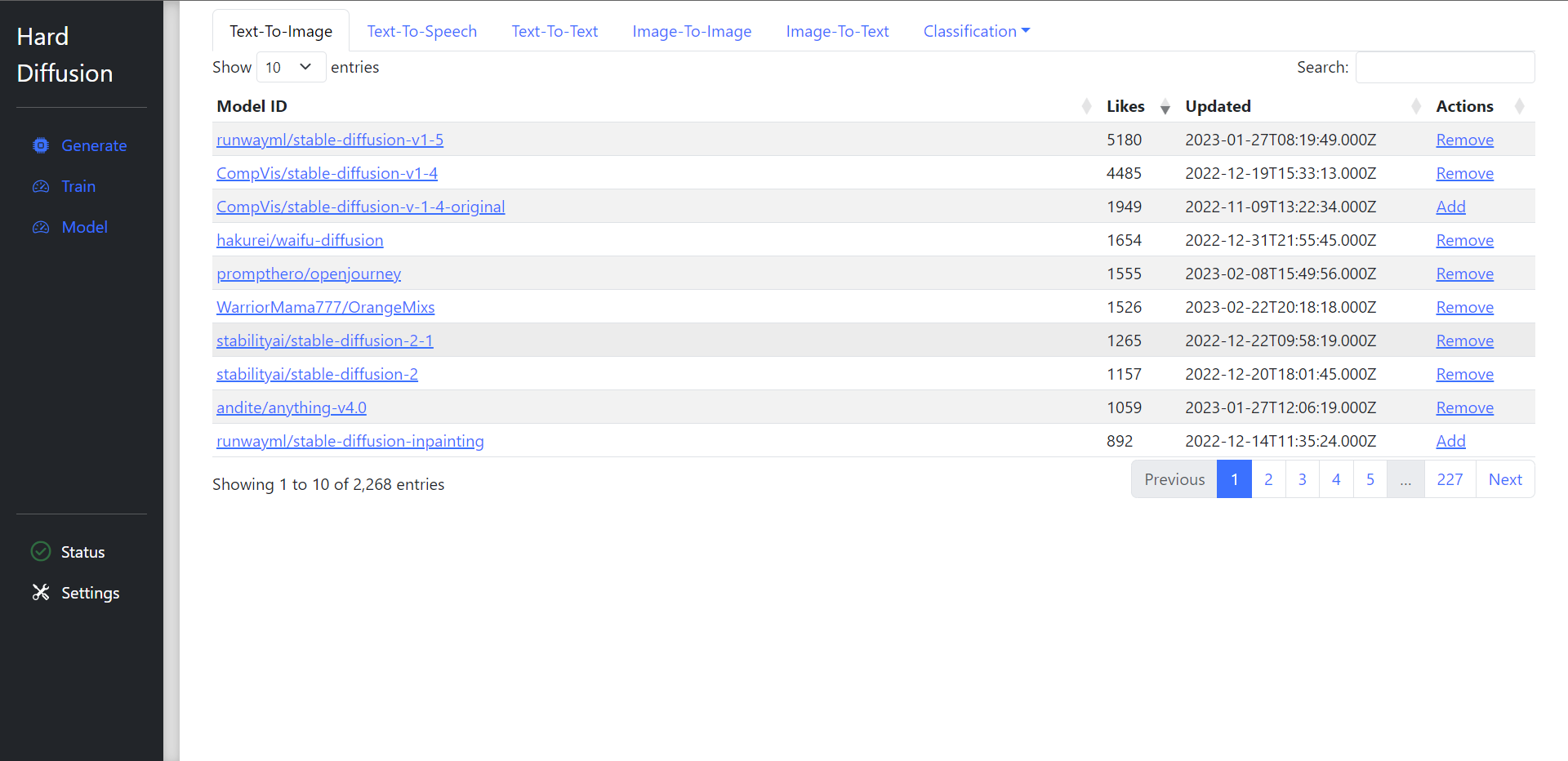Click the Next pagination button
This screenshot has width=1568, height=761.
pyautogui.click(x=1505, y=479)
